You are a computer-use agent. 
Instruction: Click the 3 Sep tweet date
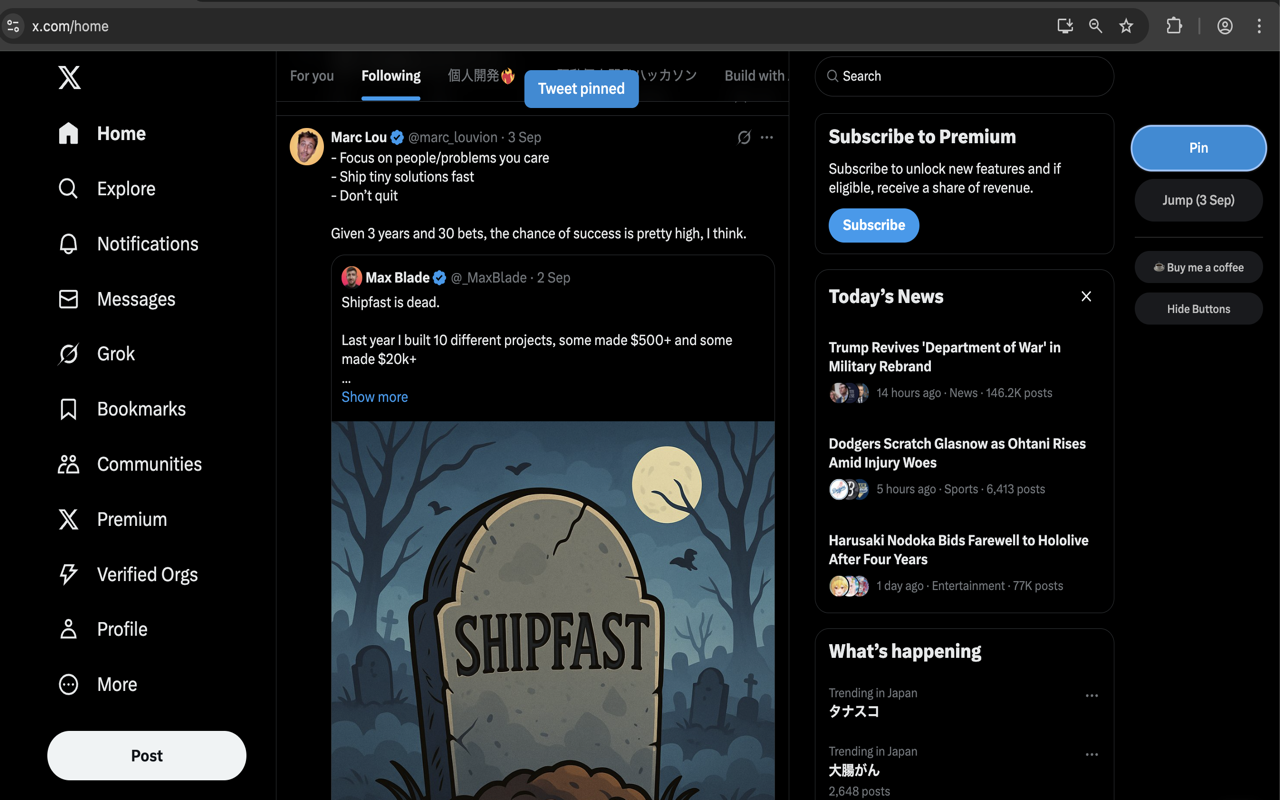[524, 137]
